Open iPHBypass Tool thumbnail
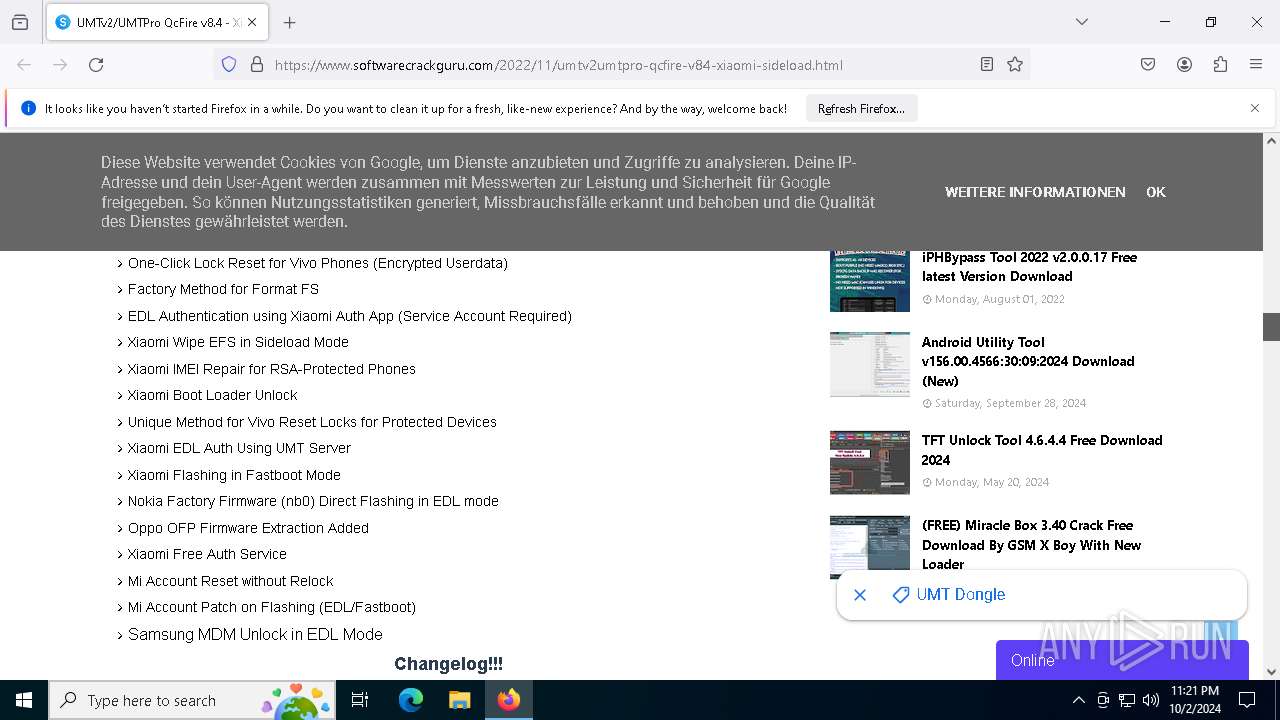This screenshot has height=720, width=1280. pyautogui.click(x=870, y=280)
